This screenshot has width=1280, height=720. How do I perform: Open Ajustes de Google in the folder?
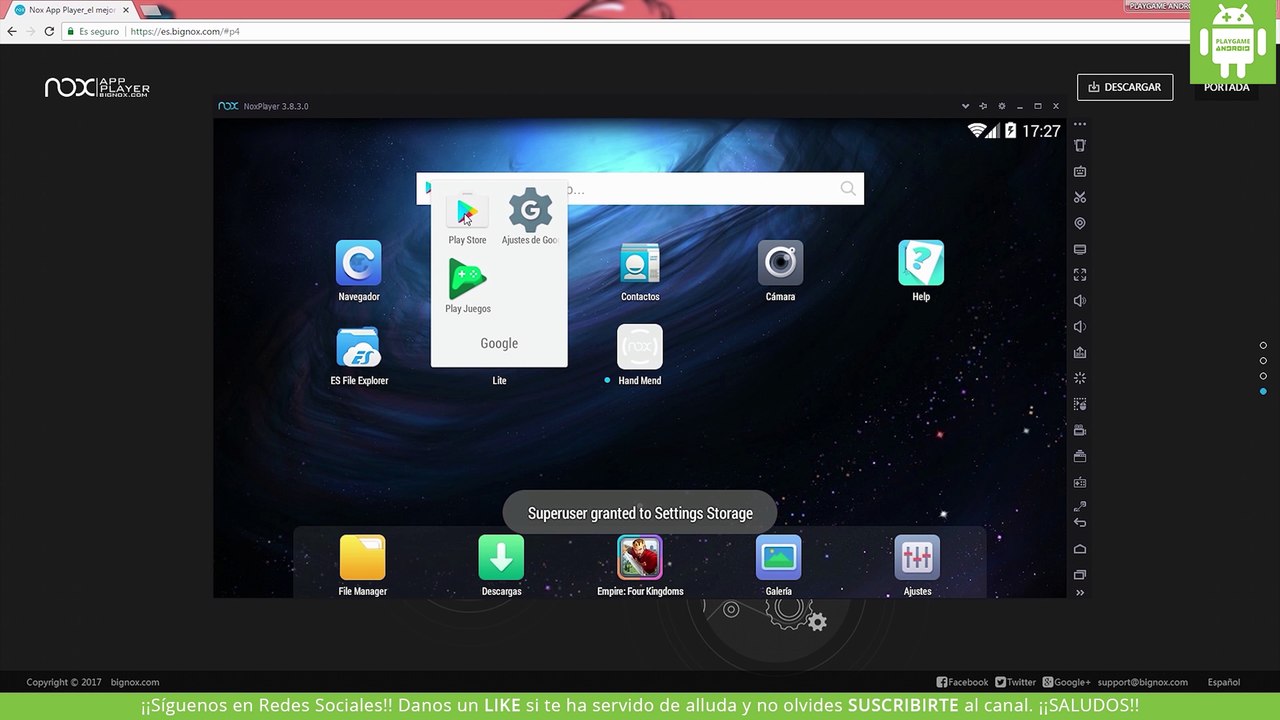[x=530, y=216]
